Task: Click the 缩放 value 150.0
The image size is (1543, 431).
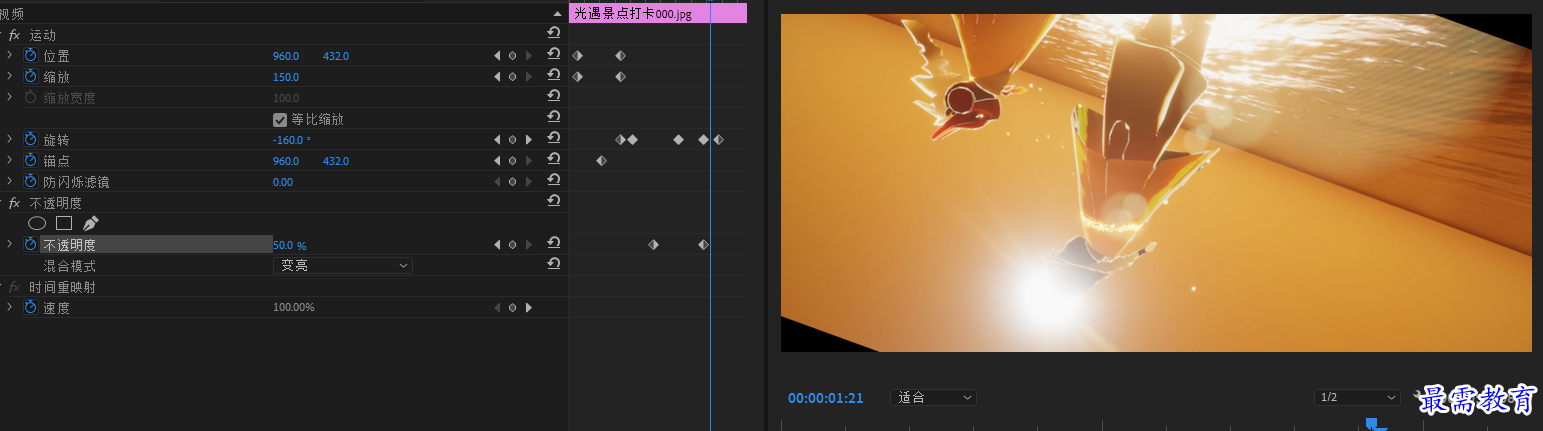Action: click(x=286, y=77)
